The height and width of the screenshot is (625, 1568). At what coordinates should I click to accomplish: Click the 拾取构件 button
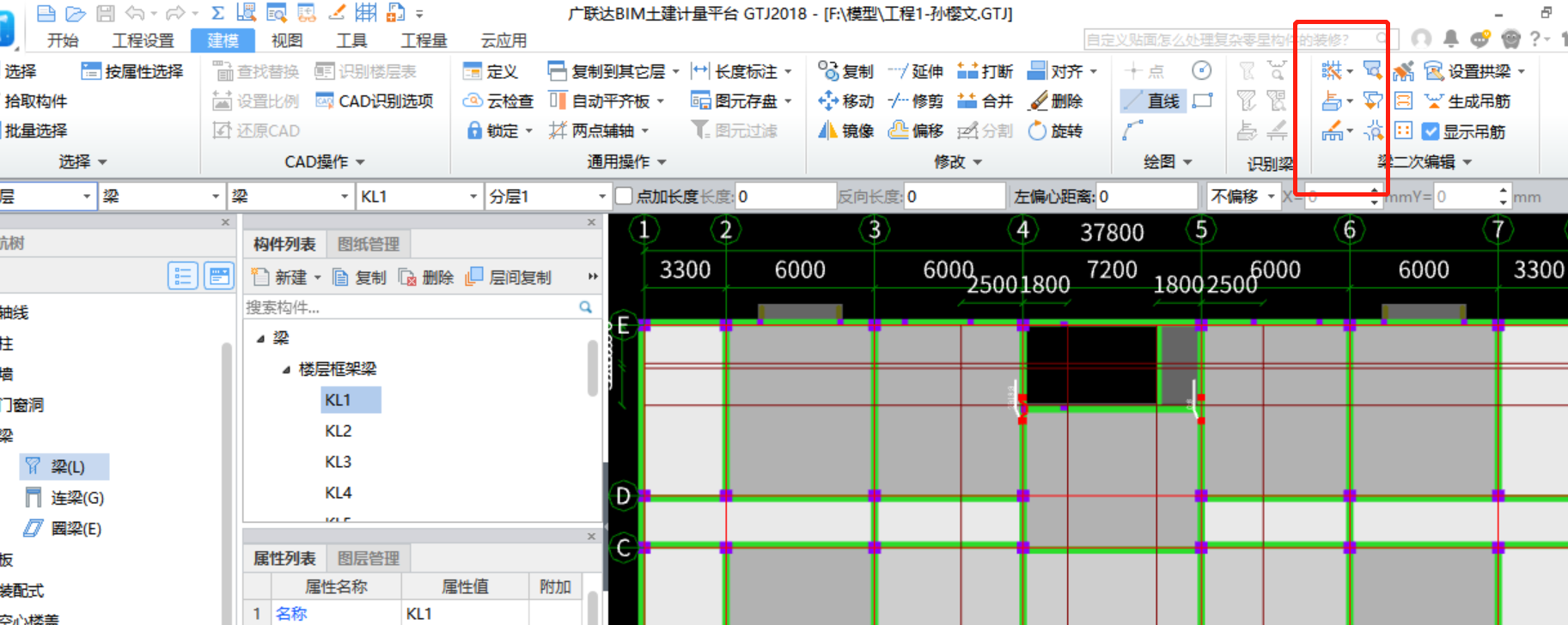[35, 101]
